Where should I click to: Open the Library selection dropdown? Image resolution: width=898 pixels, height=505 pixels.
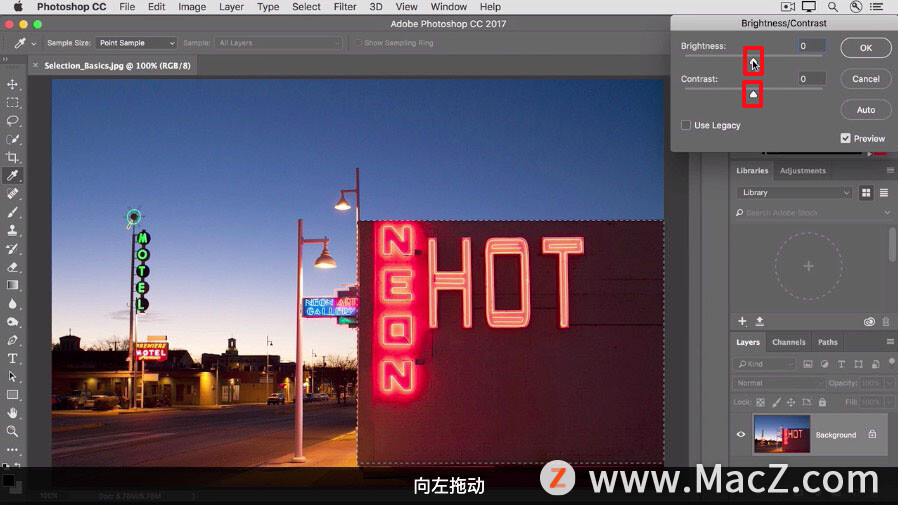(794, 193)
